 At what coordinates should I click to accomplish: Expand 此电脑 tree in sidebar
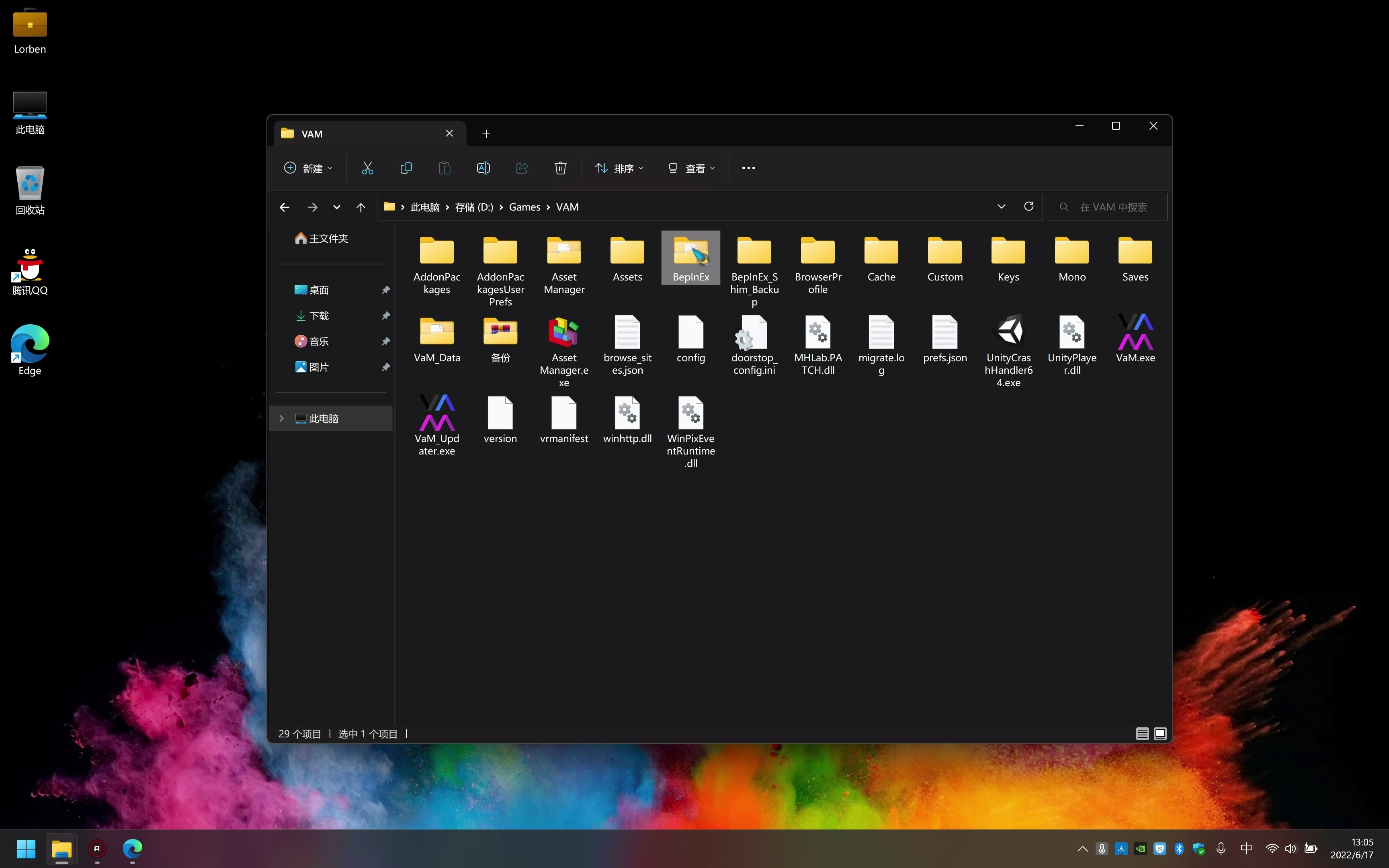281,418
